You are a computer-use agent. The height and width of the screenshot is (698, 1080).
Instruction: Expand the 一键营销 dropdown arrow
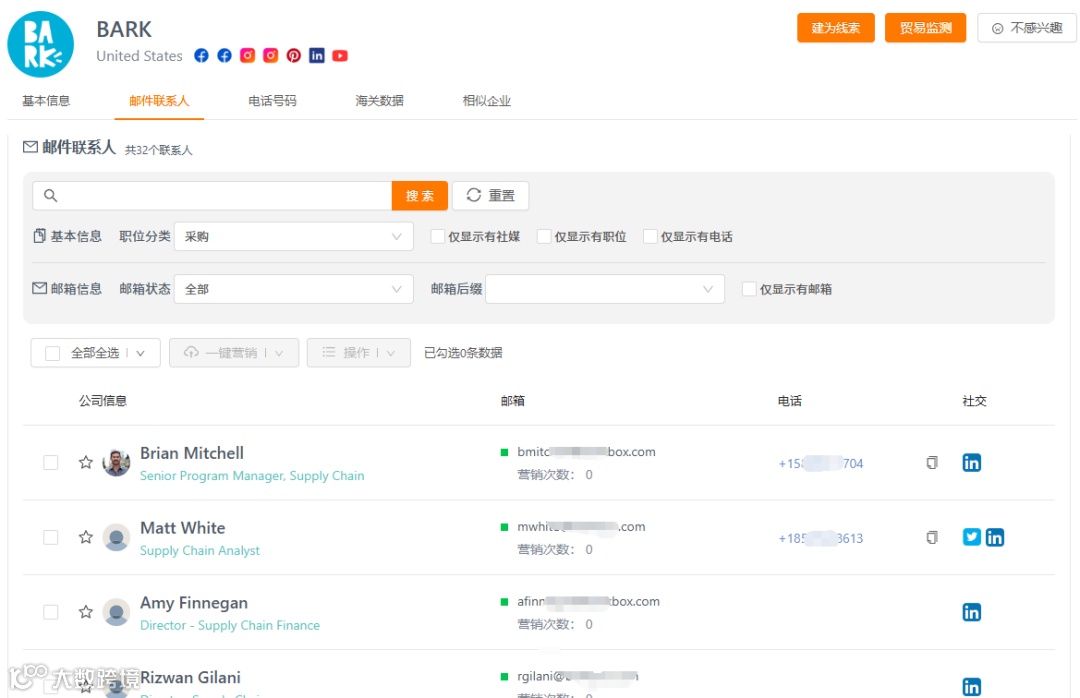(x=279, y=353)
